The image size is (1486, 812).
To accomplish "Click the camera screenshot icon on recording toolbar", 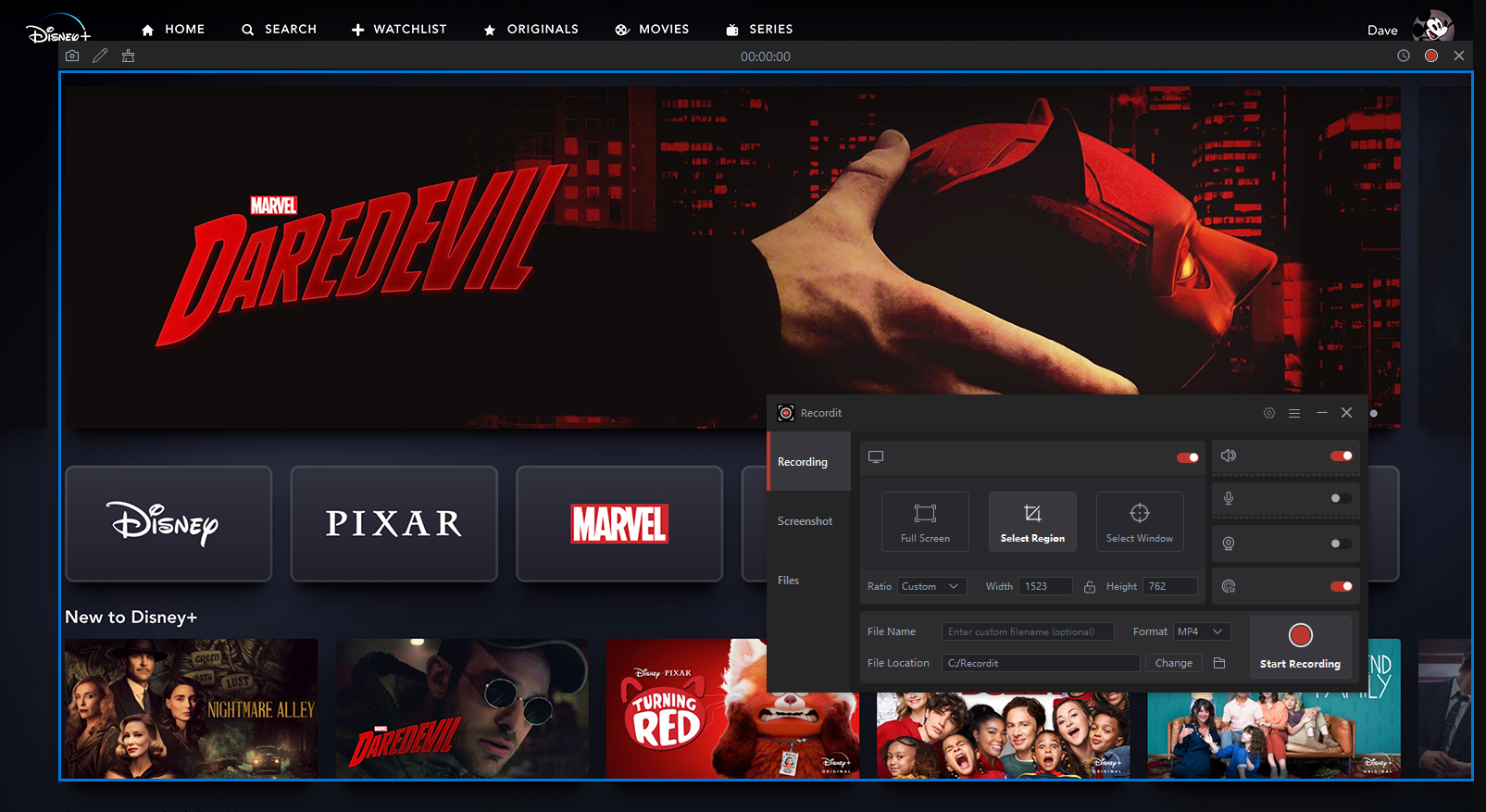I will 72,56.
